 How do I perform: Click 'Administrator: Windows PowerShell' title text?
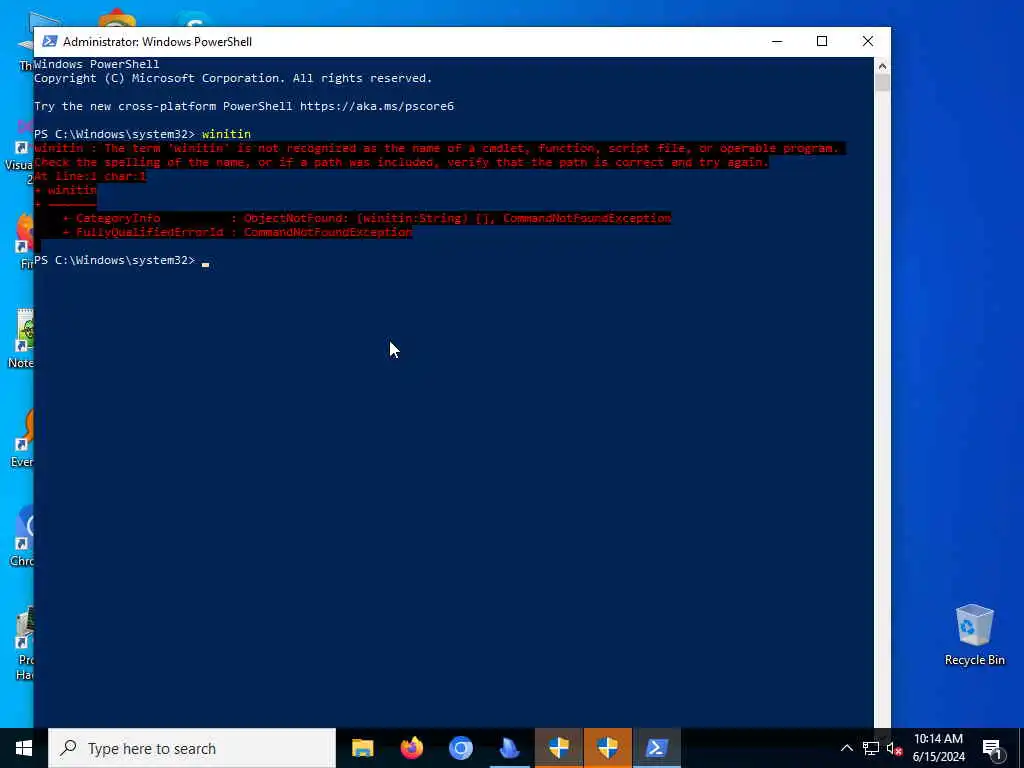tap(157, 41)
